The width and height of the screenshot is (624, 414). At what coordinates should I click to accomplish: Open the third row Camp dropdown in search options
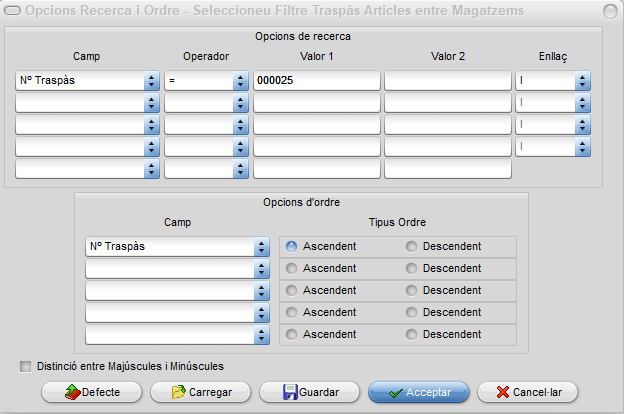tap(87, 125)
